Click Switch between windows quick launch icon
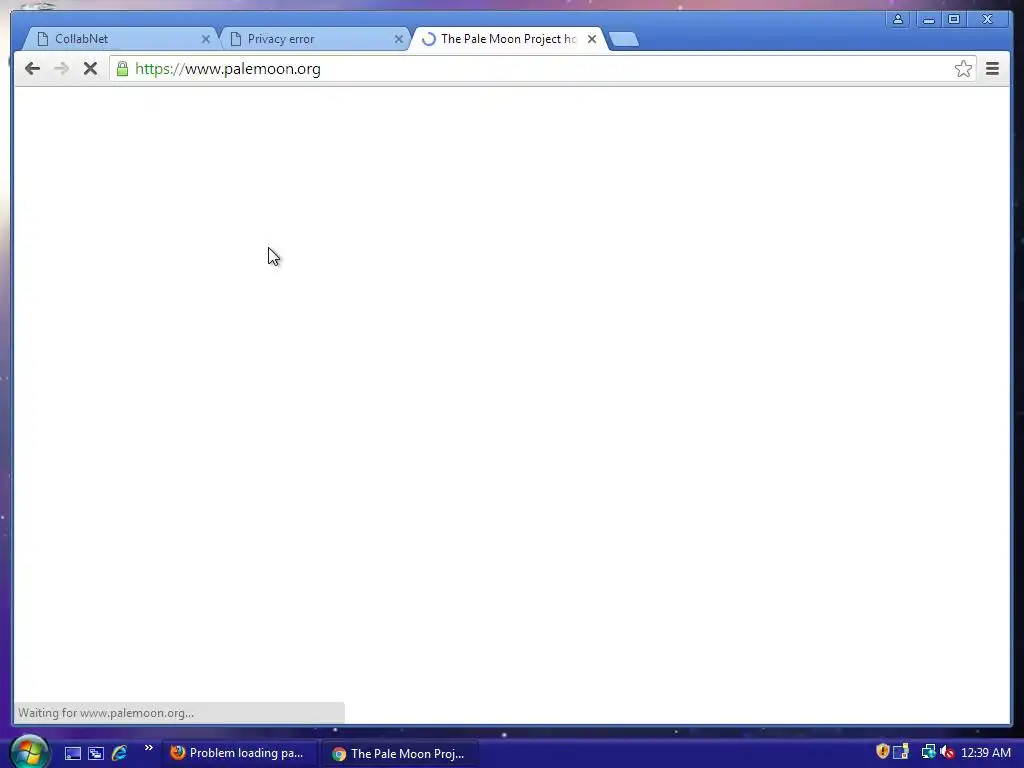Viewport: 1024px width, 768px height. [96, 753]
